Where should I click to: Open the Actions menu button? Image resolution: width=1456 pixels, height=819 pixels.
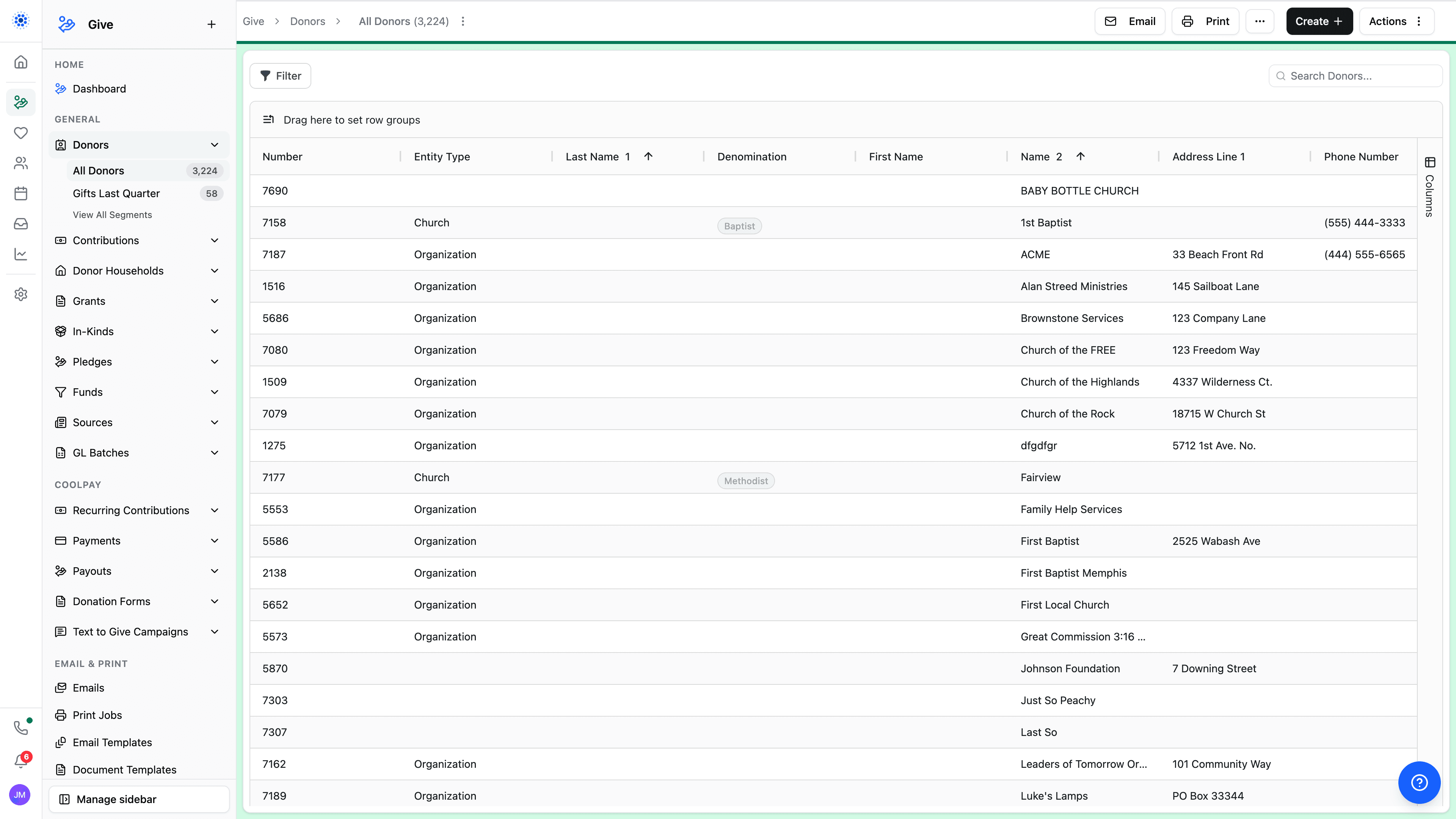(x=1396, y=22)
